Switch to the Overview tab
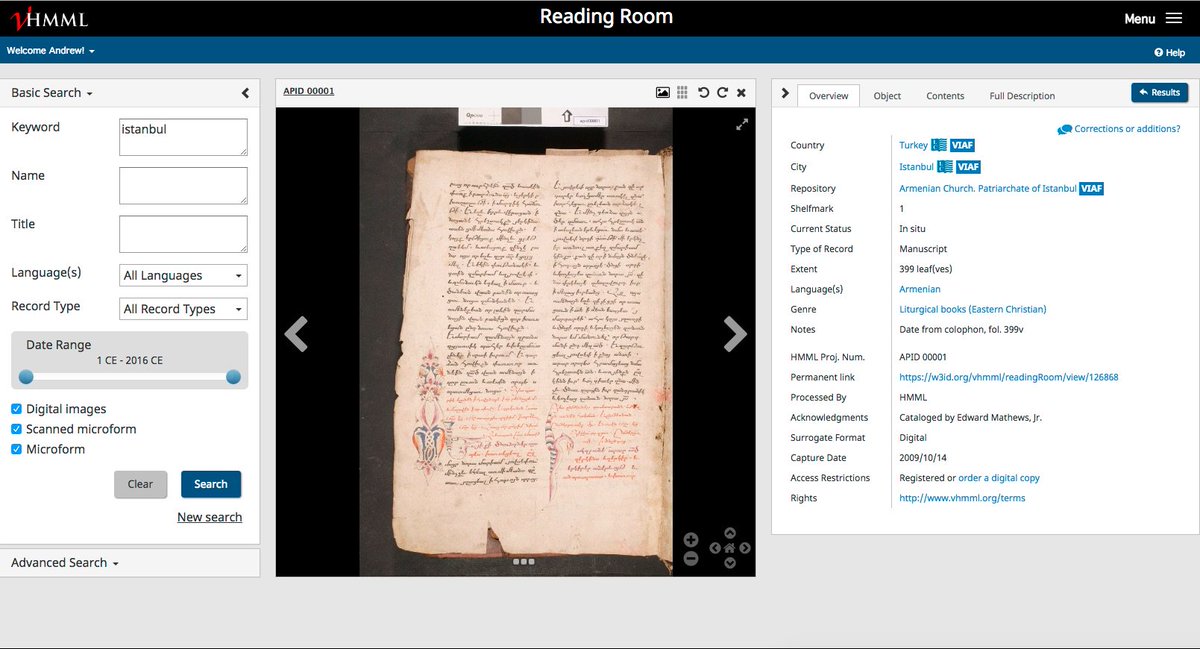The width and height of the screenshot is (1200, 649). (x=828, y=95)
